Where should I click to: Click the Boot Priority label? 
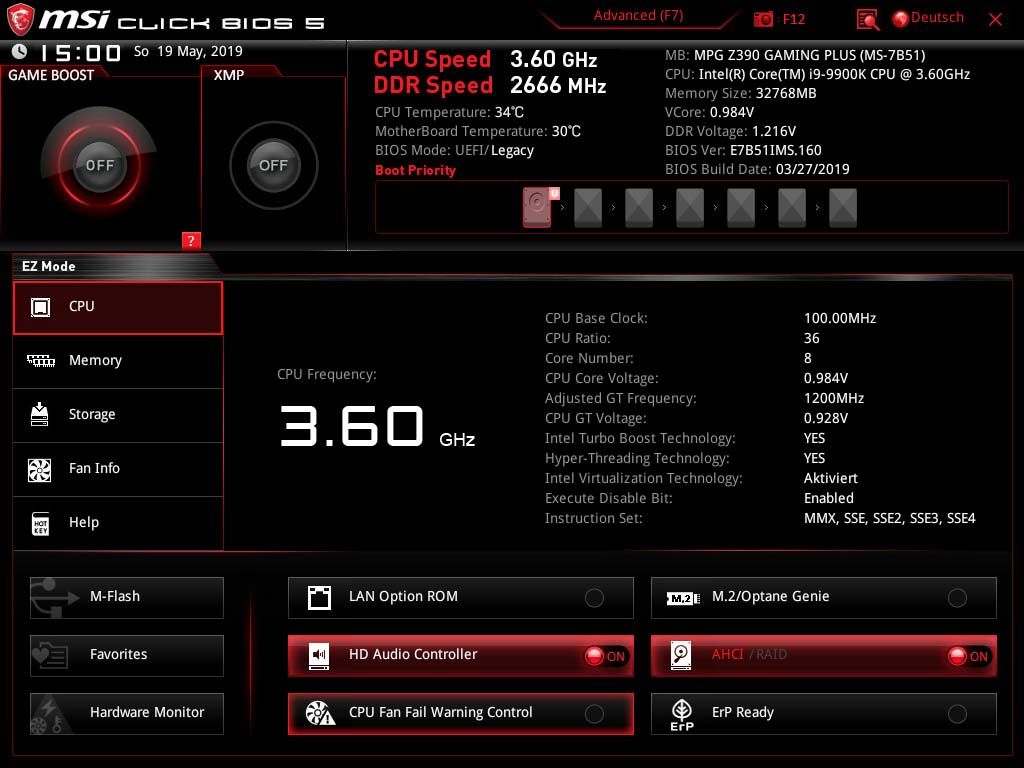point(415,170)
